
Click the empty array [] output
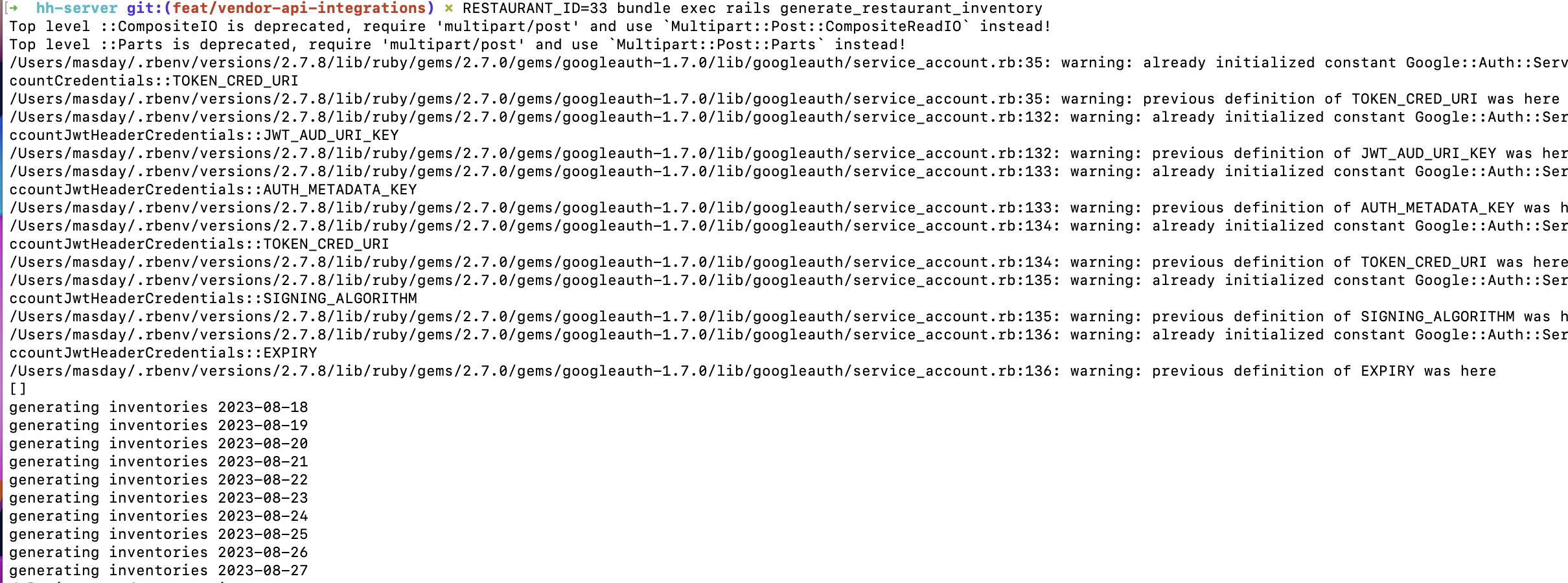point(17,389)
